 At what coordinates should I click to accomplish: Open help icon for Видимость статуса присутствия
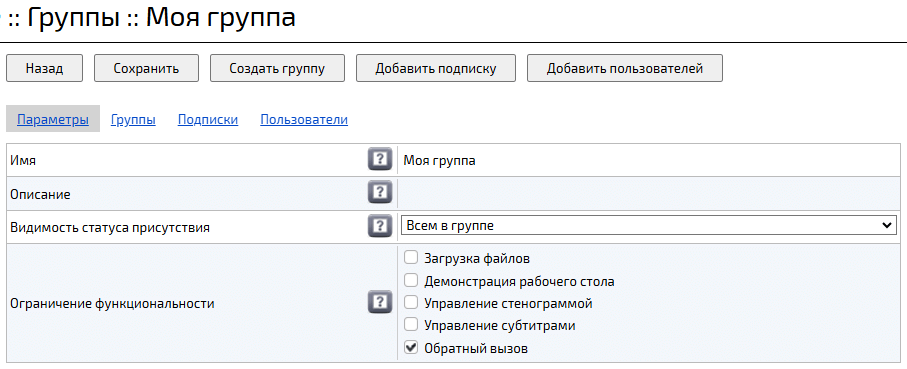coord(379,226)
